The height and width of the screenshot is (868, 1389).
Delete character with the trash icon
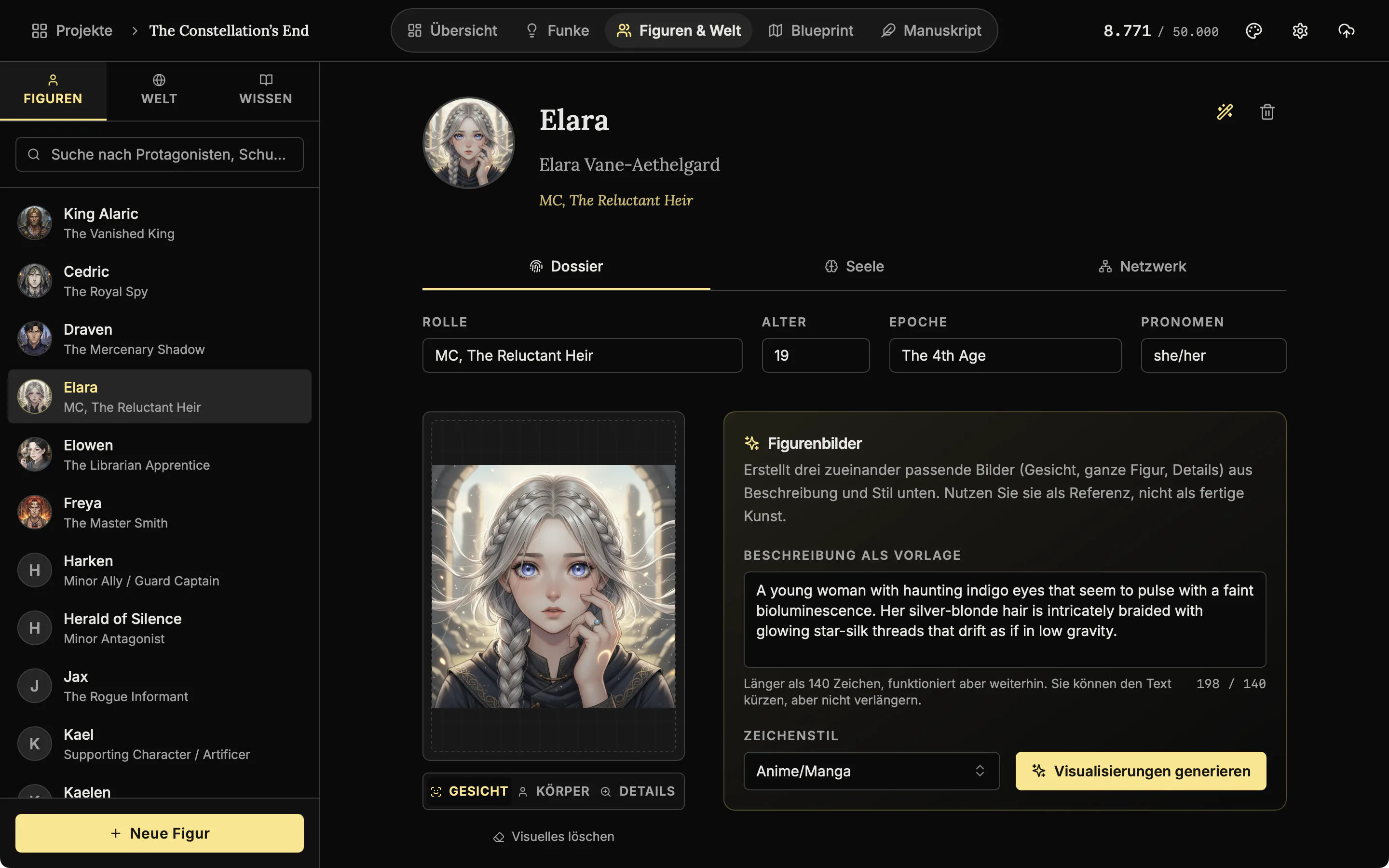point(1267,111)
